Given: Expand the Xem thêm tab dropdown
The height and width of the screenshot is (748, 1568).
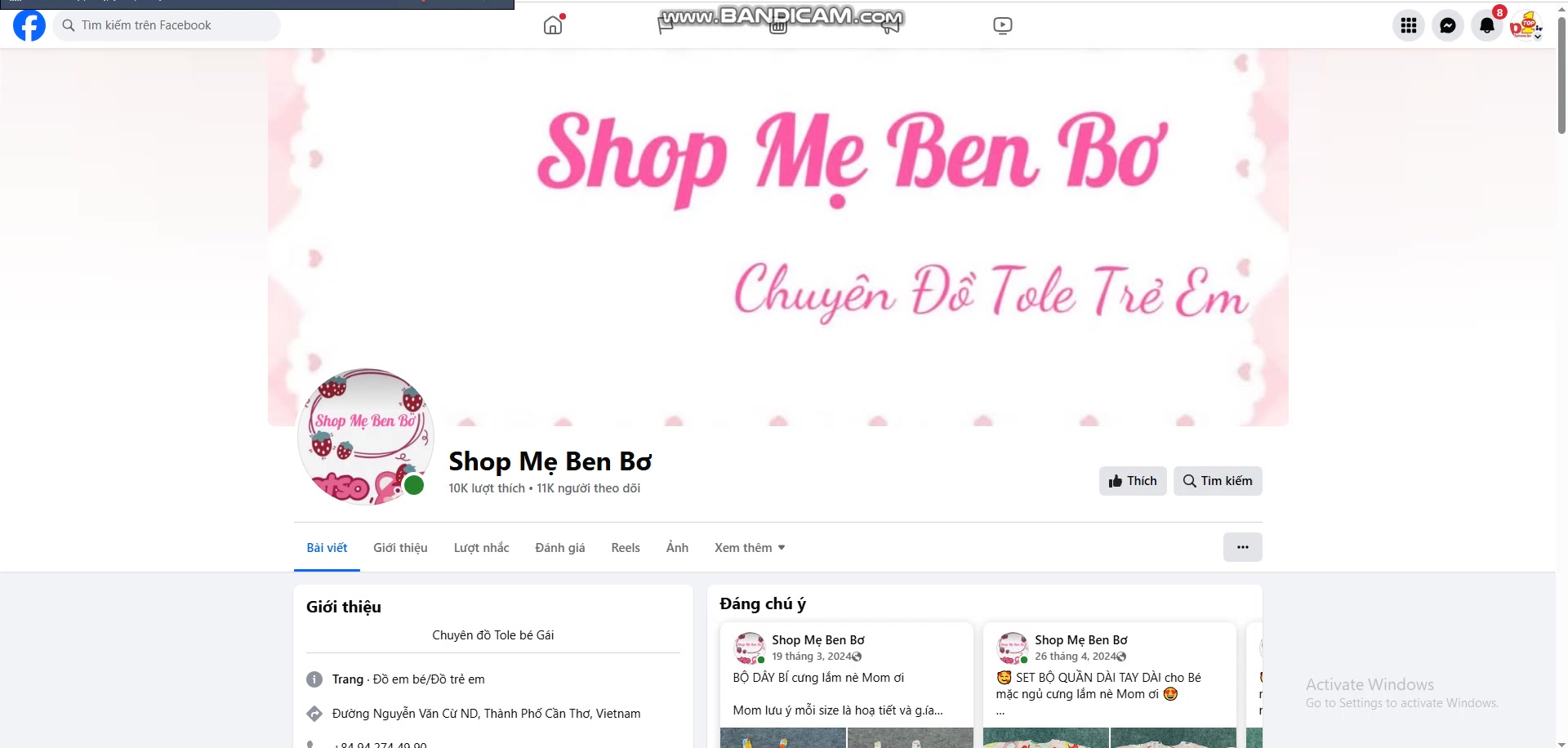Looking at the screenshot, I should point(750,548).
